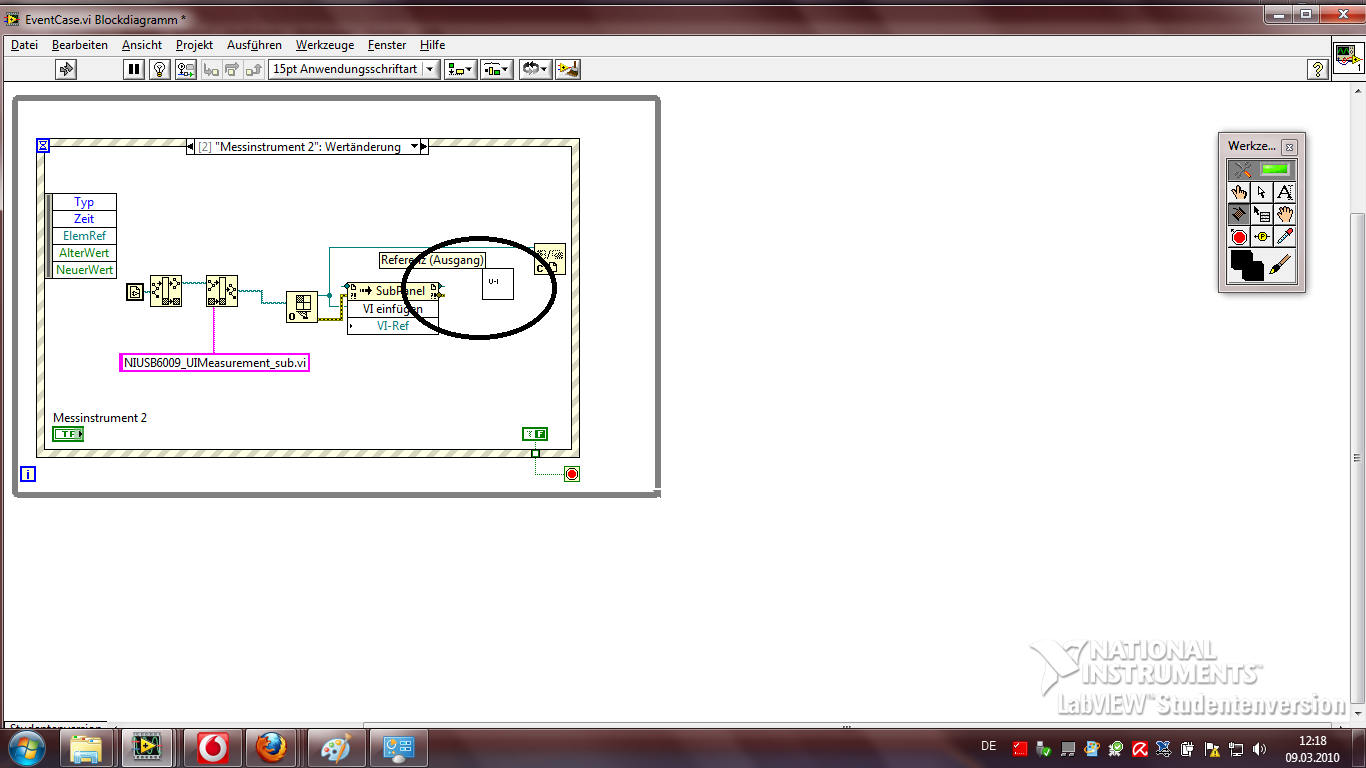
Task: Open the Reorder dropdown
Action: [535, 69]
